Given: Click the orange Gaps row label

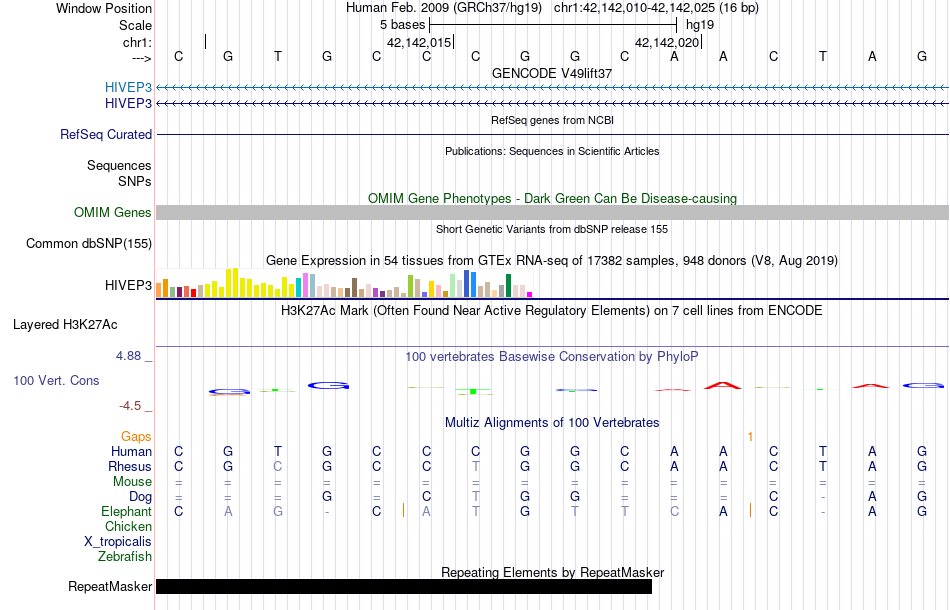Looking at the screenshot, I should pos(136,436).
